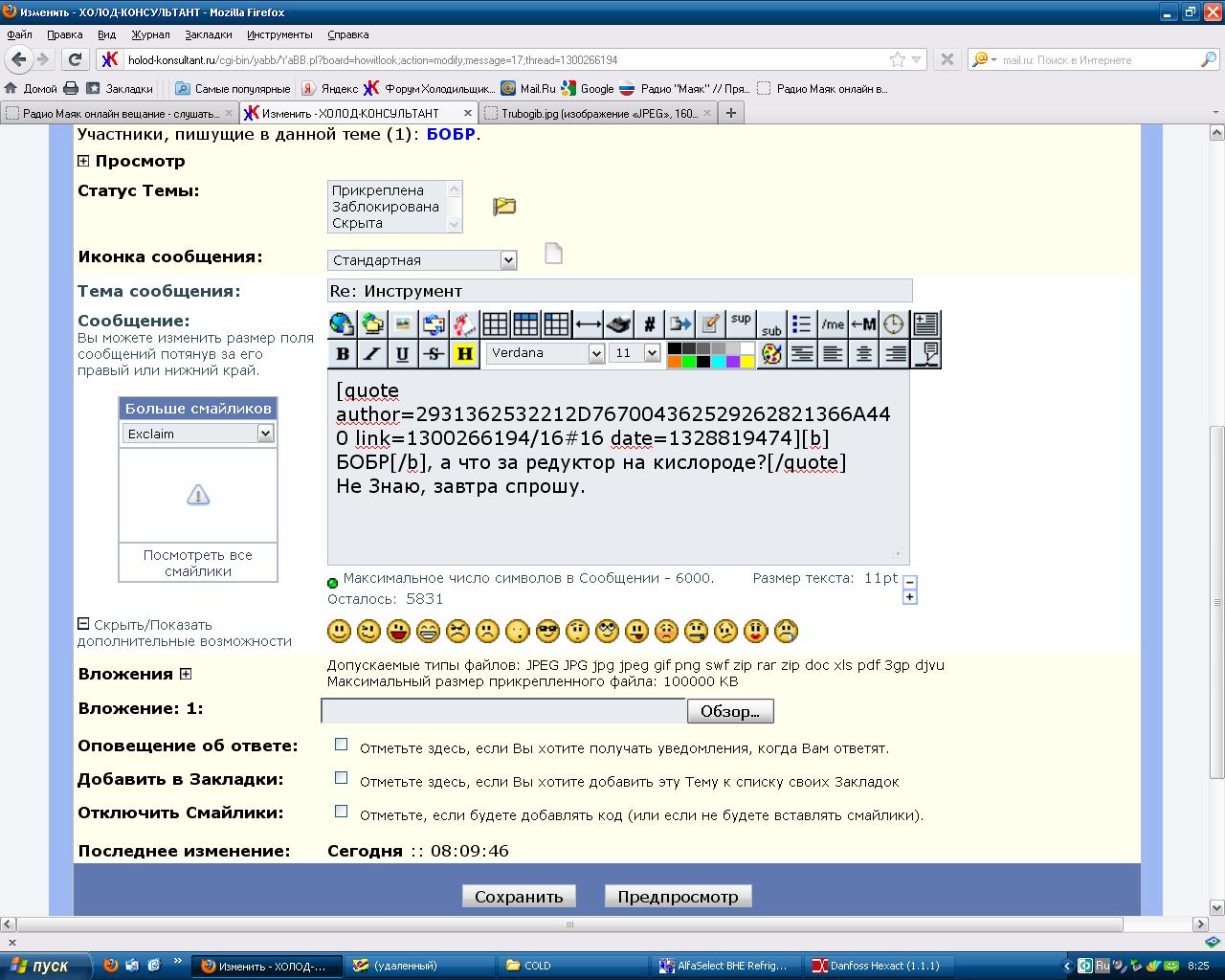
Task: Open the font size 11 dropdown
Action: click(x=635, y=353)
